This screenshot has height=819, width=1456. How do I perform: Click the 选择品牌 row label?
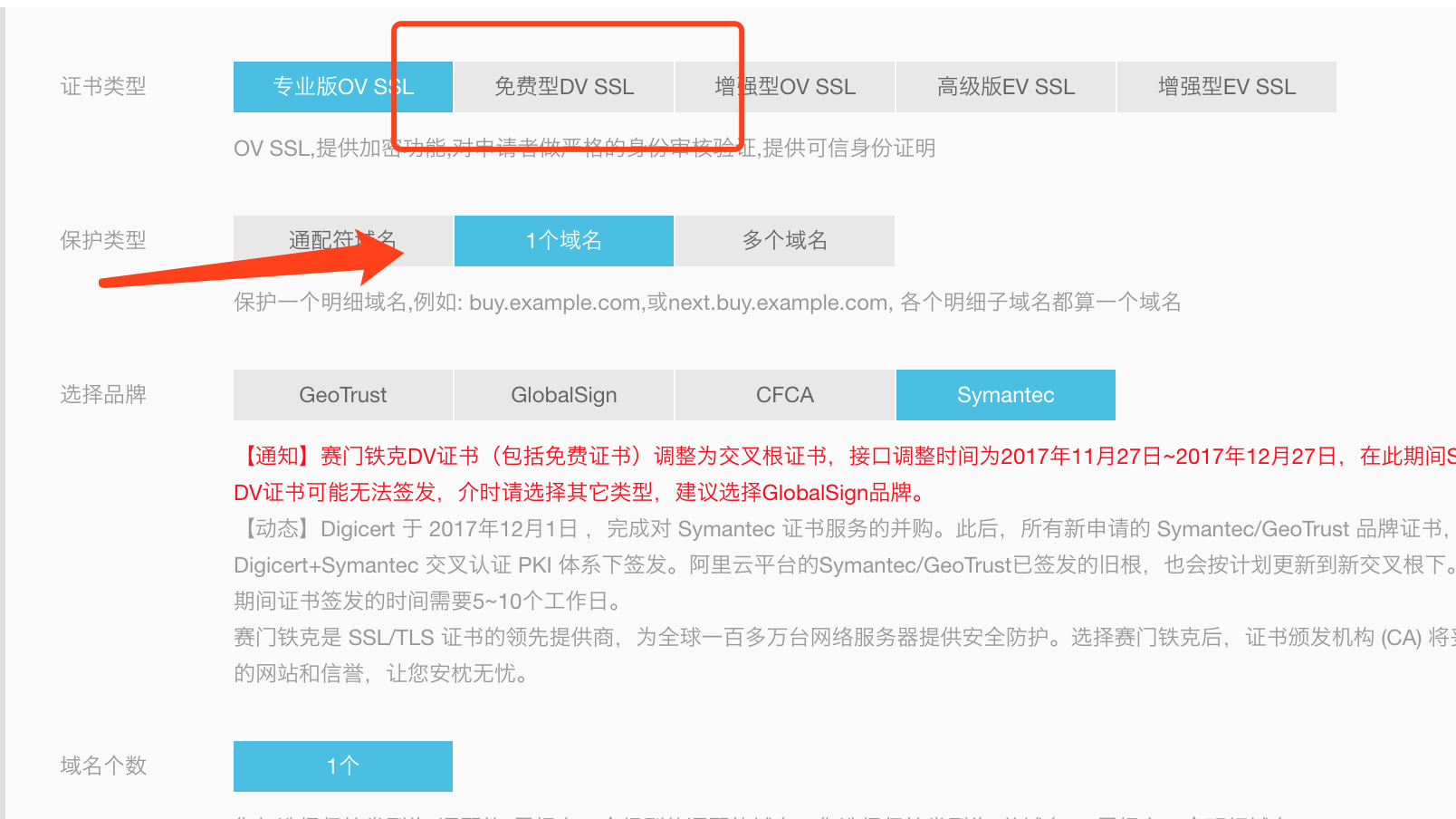(103, 395)
